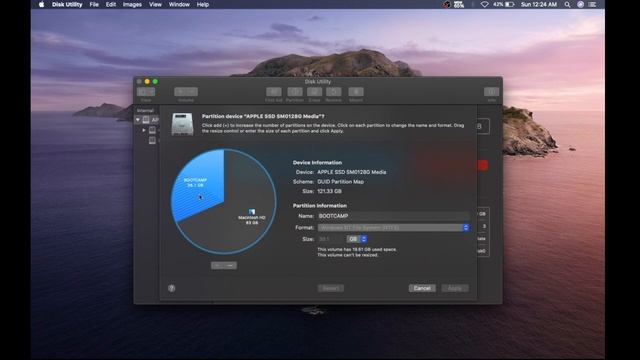Open the File menu
Viewport: 640px width, 360px height.
click(94, 4)
